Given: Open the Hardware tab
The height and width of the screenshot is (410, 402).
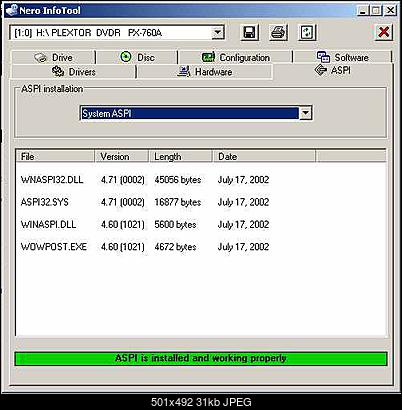Looking at the screenshot, I should click(205, 72).
